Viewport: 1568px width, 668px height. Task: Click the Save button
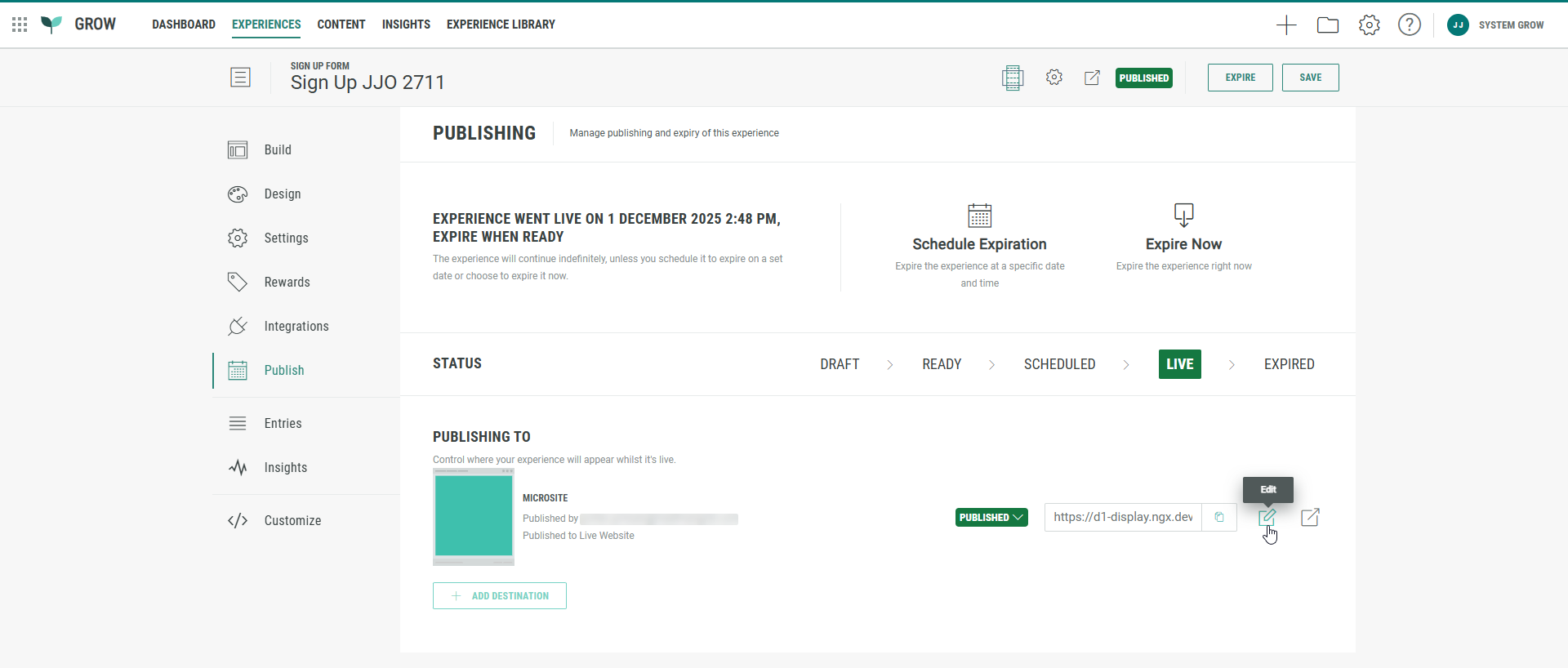pos(1310,78)
